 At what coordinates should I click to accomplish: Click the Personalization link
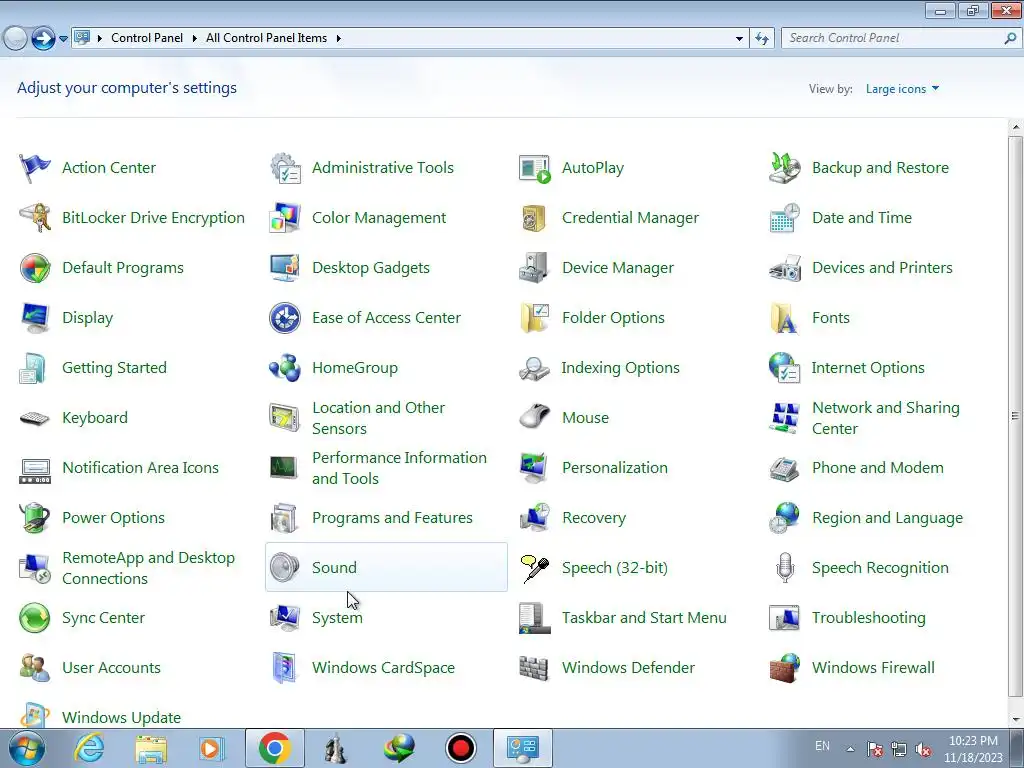pyautogui.click(x=615, y=468)
